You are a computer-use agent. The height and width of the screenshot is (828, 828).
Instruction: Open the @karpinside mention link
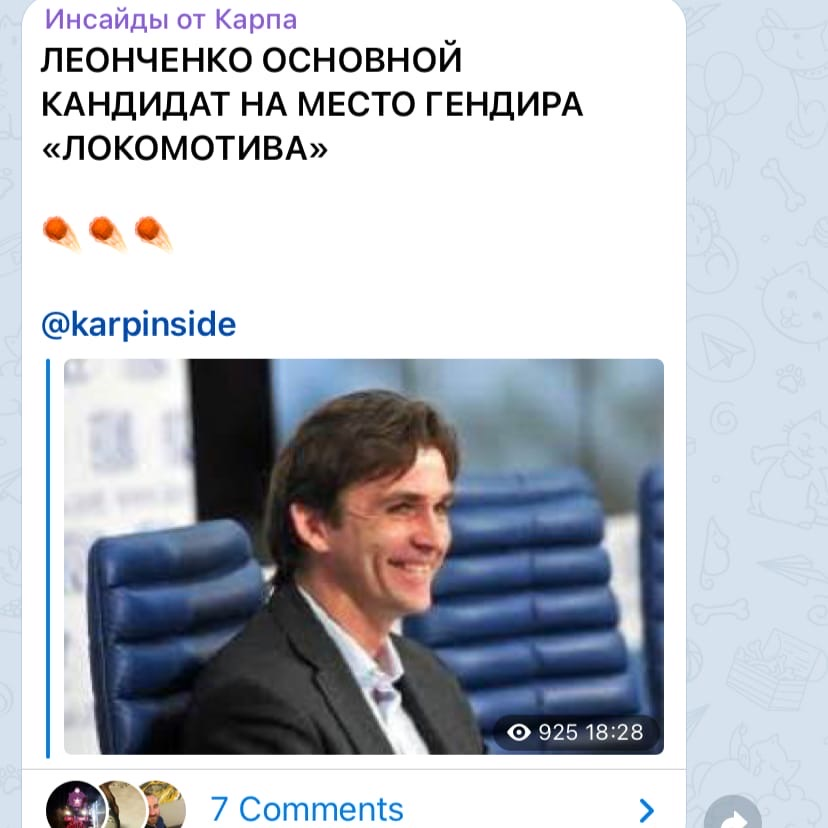tap(139, 324)
